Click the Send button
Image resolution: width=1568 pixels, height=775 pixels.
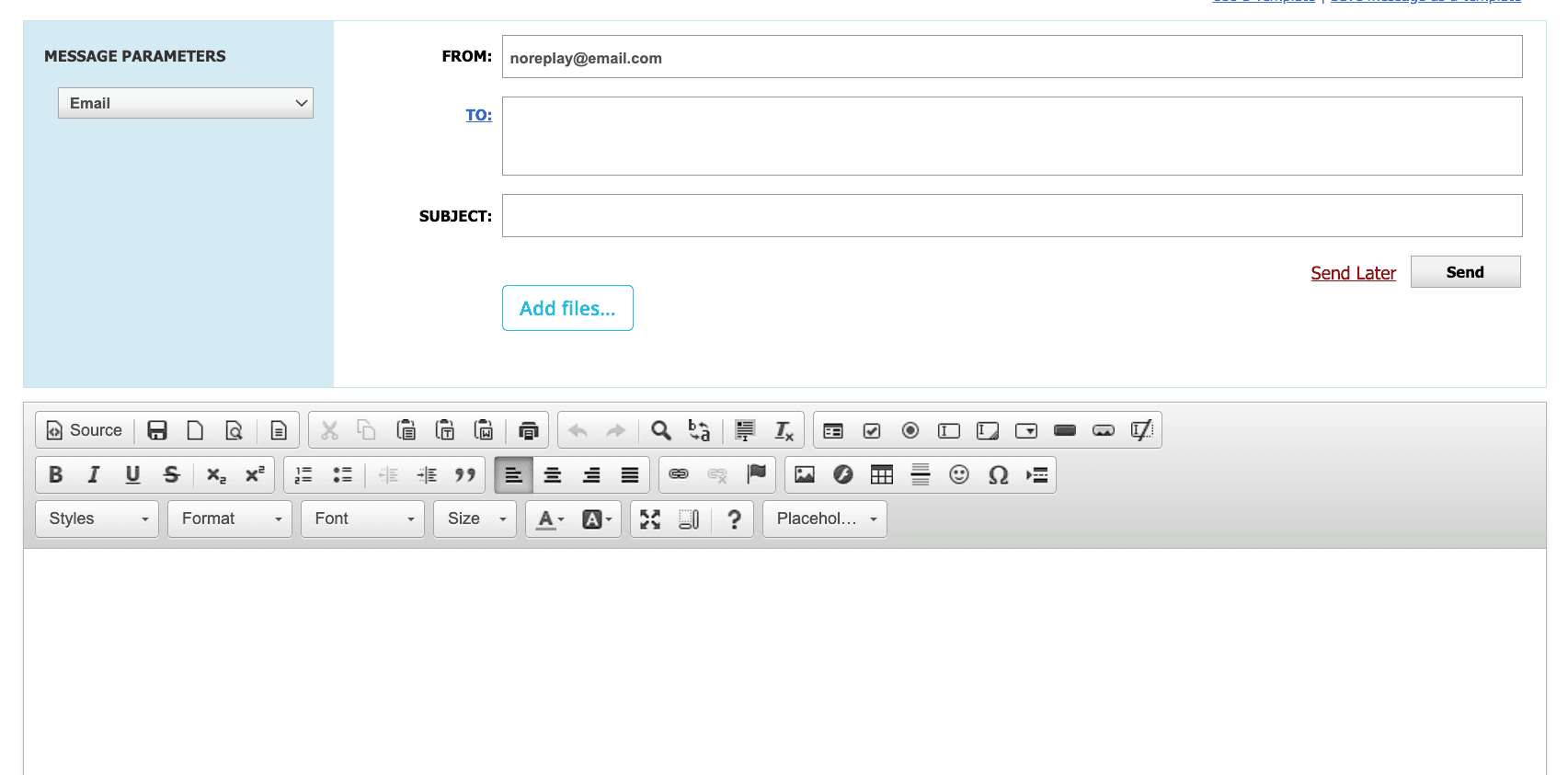(1465, 272)
